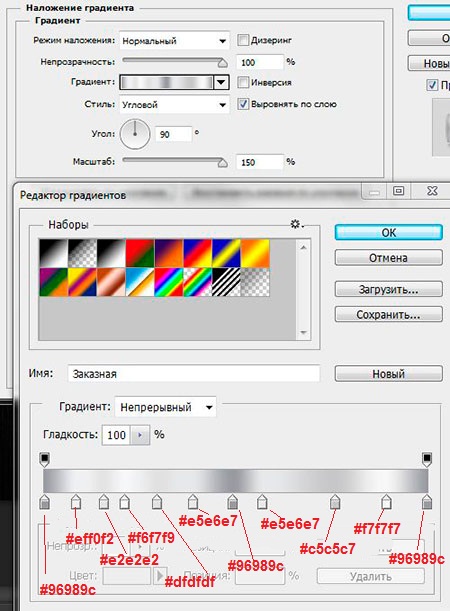This screenshot has width=450, height=611.
Task: Click the scale field showing 150
Action: coord(260,162)
